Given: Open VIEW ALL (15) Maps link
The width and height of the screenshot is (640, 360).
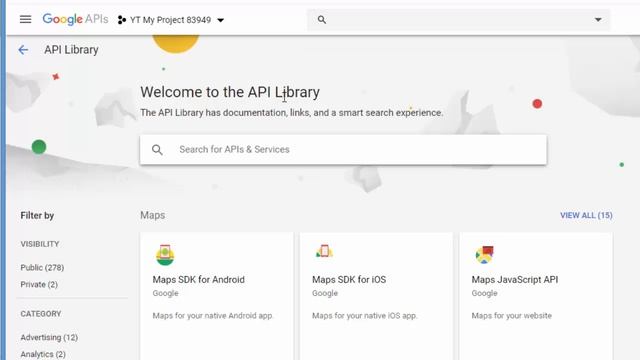Looking at the screenshot, I should tap(586, 216).
